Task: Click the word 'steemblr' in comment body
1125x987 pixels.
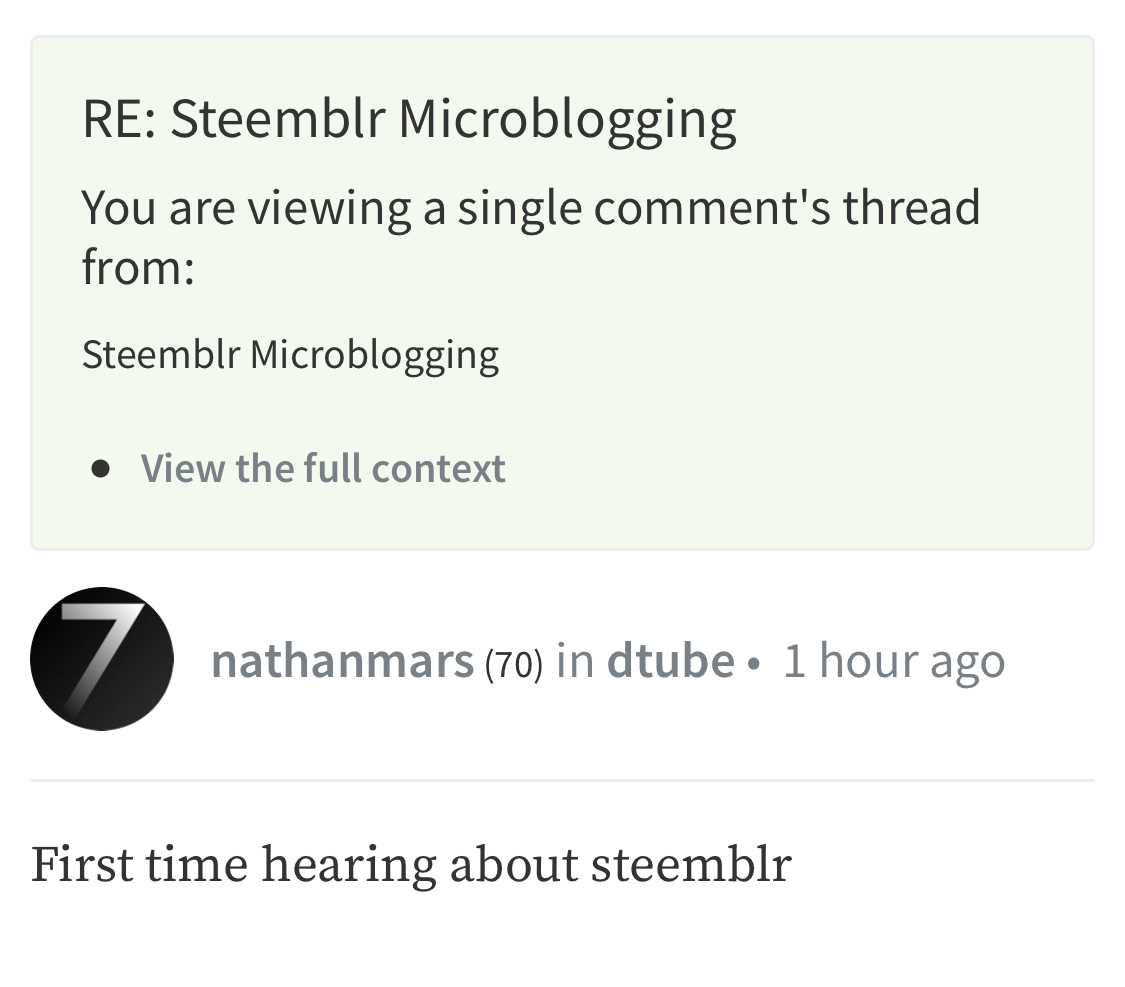Action: click(692, 864)
